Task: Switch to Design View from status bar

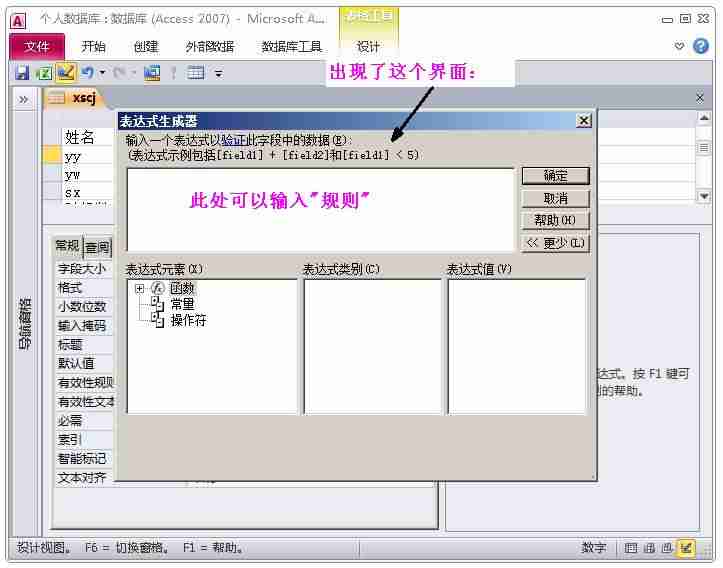Action: pyautogui.click(x=686, y=548)
